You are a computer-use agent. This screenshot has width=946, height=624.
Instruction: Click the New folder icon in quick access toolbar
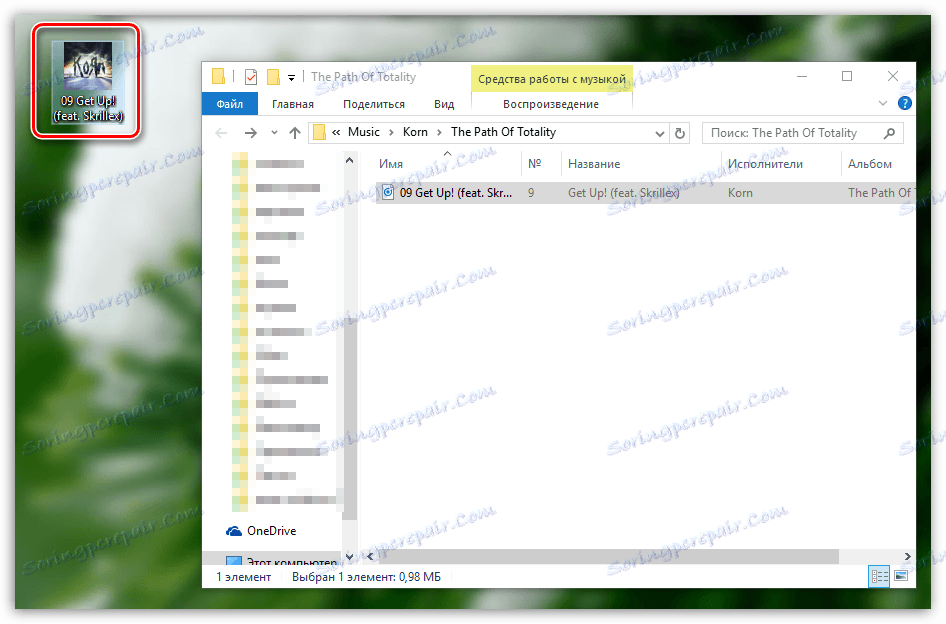[x=273, y=77]
